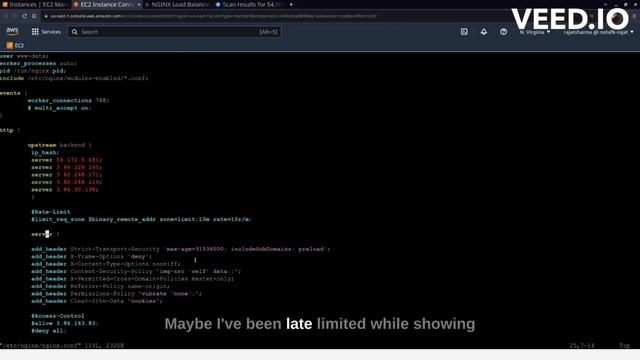
Task: Switch to the NGINX Load Balancer tab
Action: coord(178,4)
